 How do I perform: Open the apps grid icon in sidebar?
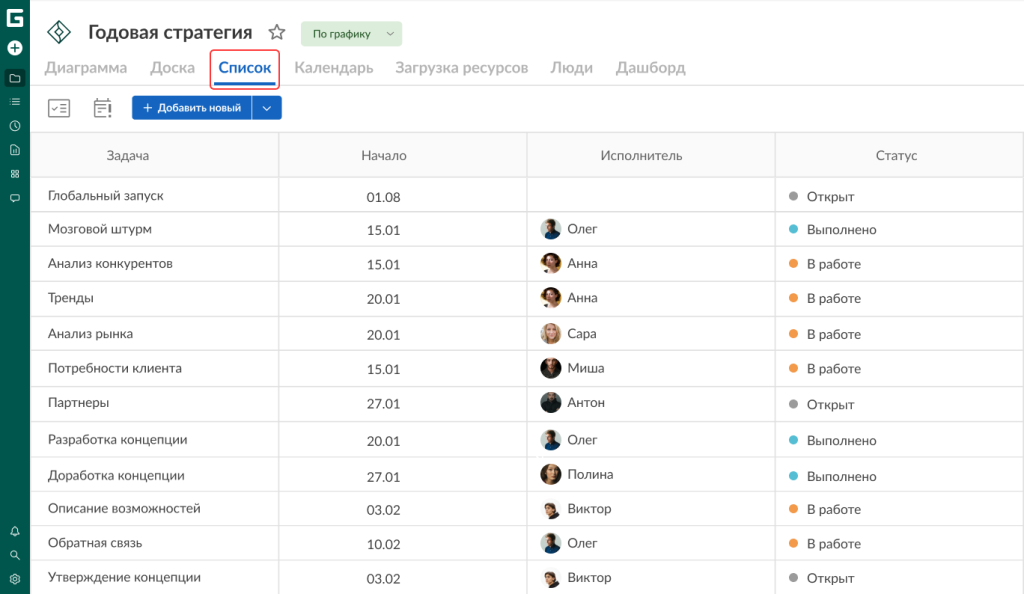click(x=14, y=174)
